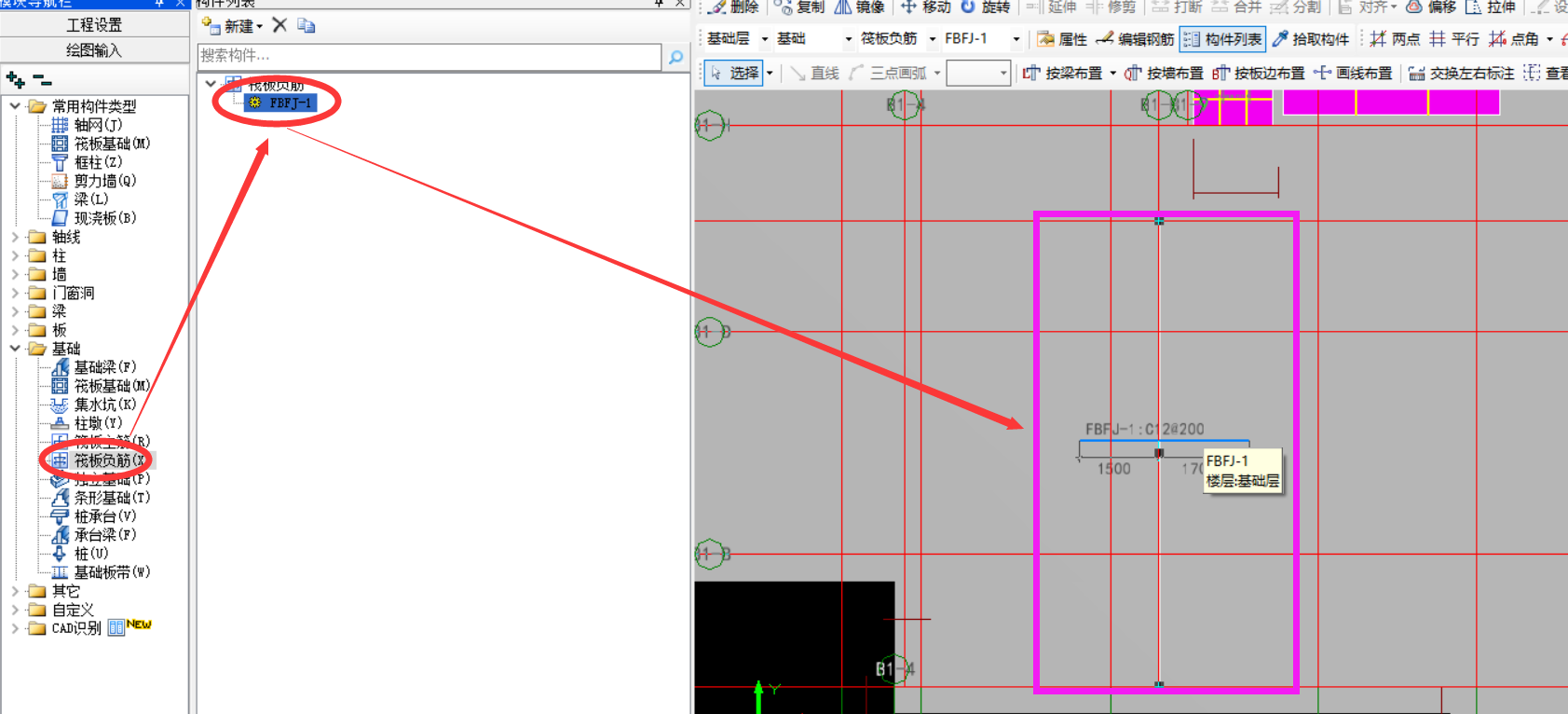The width and height of the screenshot is (1568, 714).
Task: Click 按板边布置 layout-by-slab-edge tool
Action: [x=1259, y=73]
